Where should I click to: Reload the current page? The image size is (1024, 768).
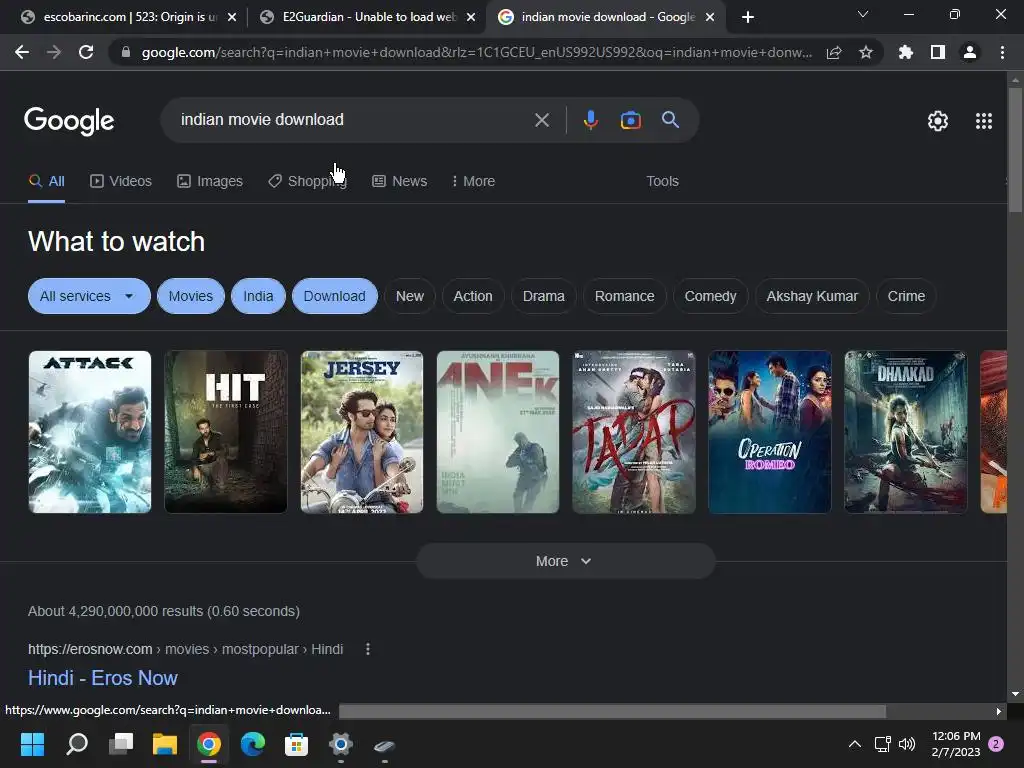coord(86,52)
